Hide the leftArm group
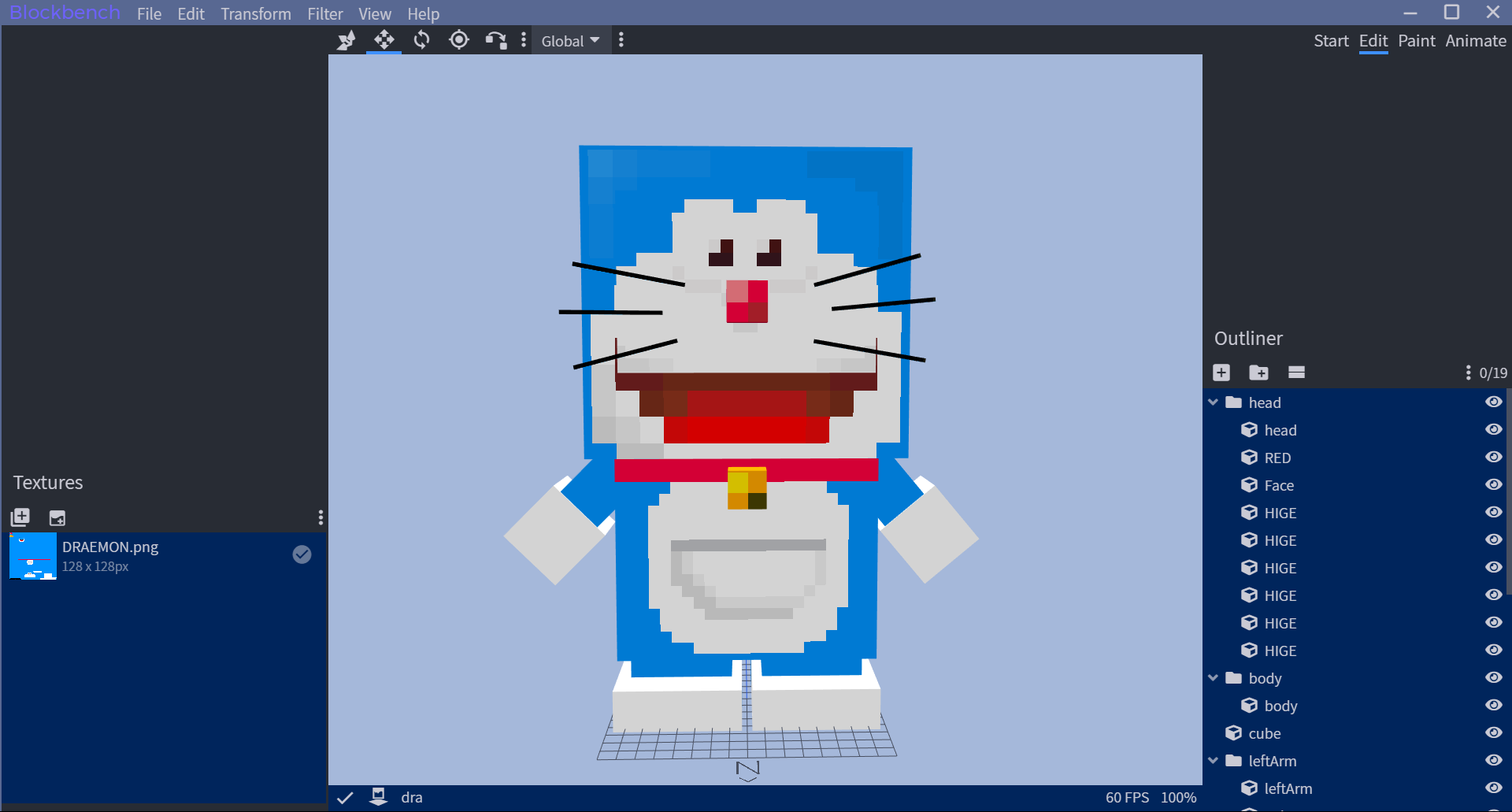Viewport: 1512px width, 812px height. click(1493, 761)
